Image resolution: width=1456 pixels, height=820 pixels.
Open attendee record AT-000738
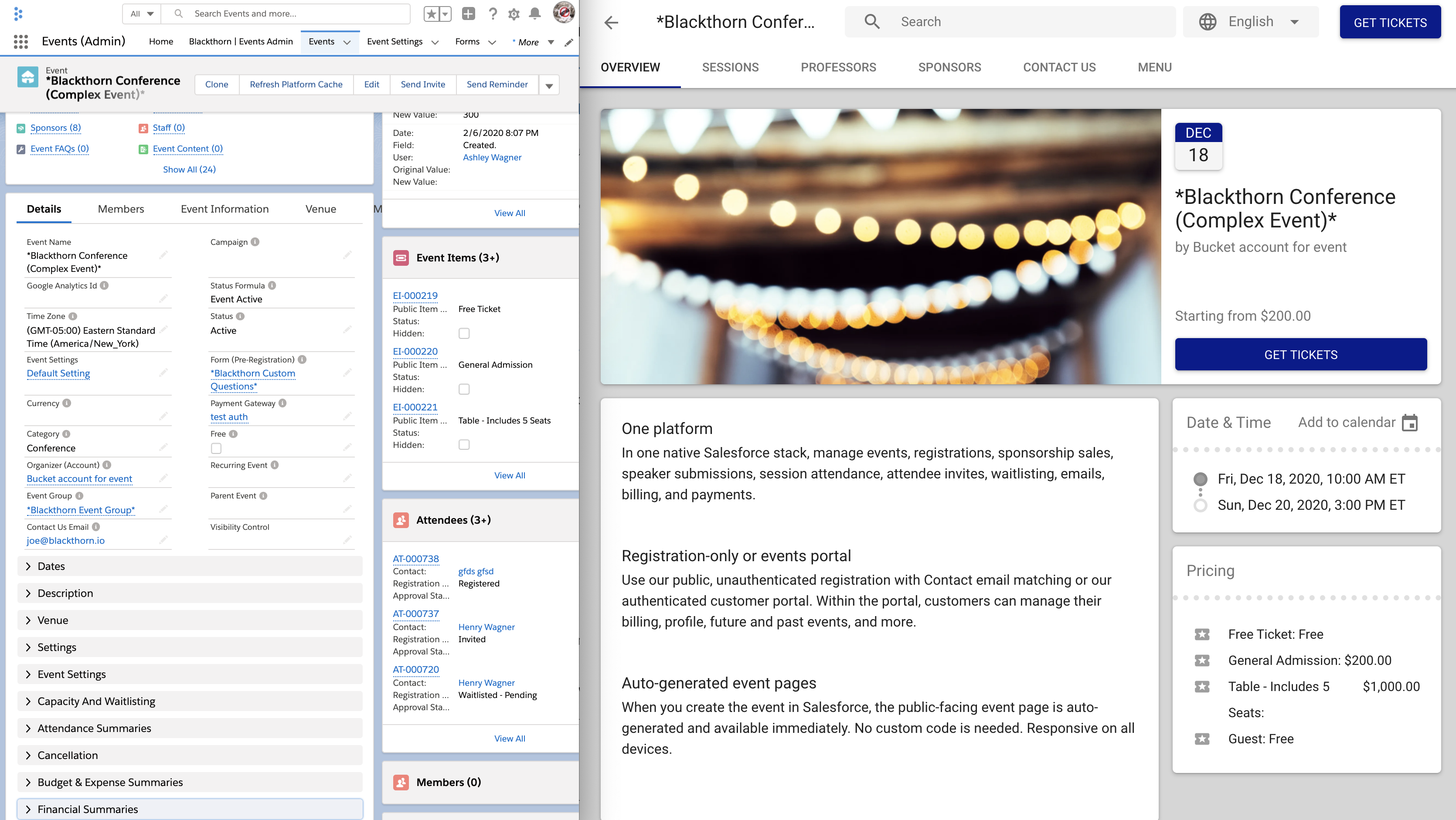pos(415,559)
